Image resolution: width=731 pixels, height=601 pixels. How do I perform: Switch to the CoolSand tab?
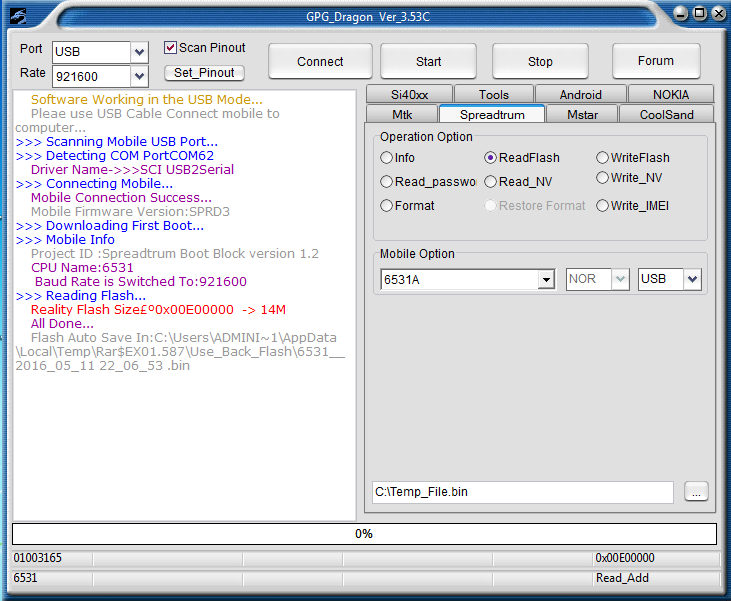(666, 114)
